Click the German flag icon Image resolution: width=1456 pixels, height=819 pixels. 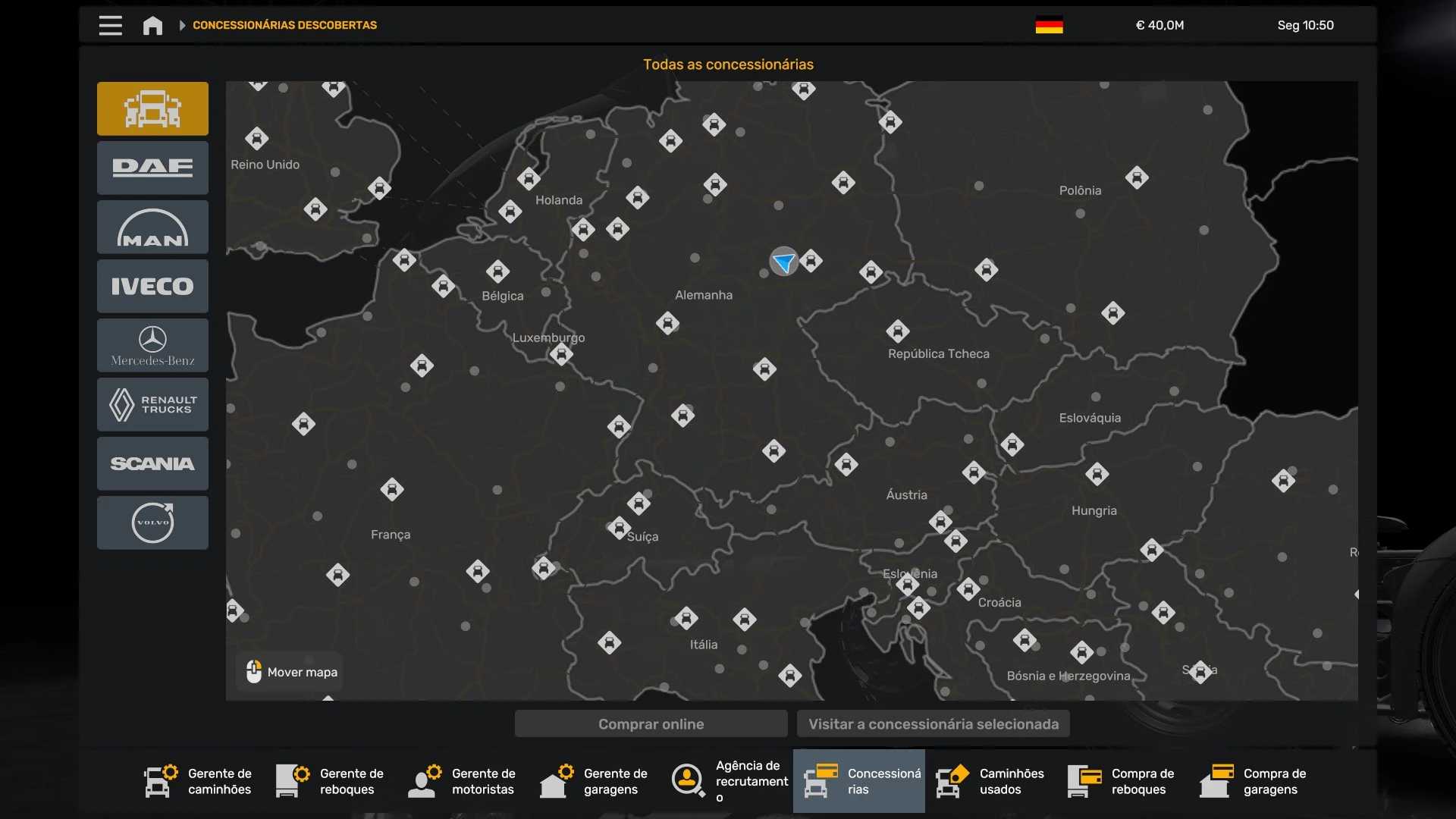point(1049,25)
